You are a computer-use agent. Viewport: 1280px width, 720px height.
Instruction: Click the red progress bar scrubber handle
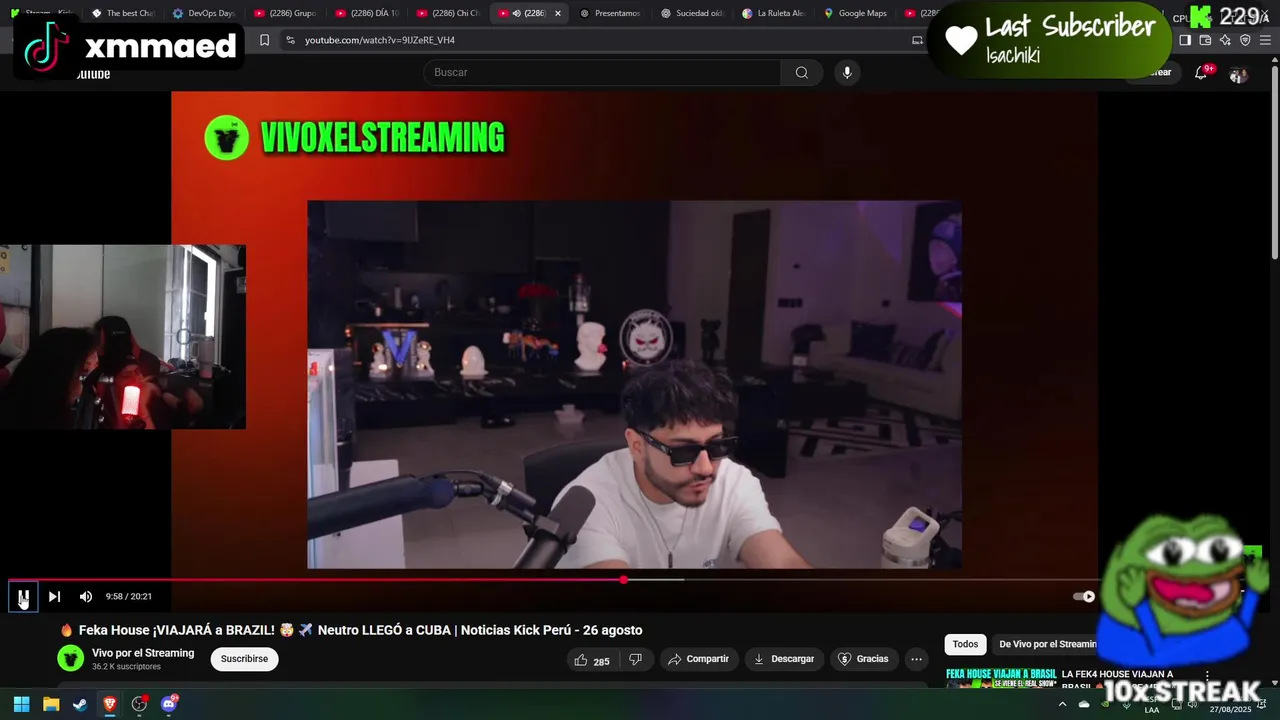(624, 580)
